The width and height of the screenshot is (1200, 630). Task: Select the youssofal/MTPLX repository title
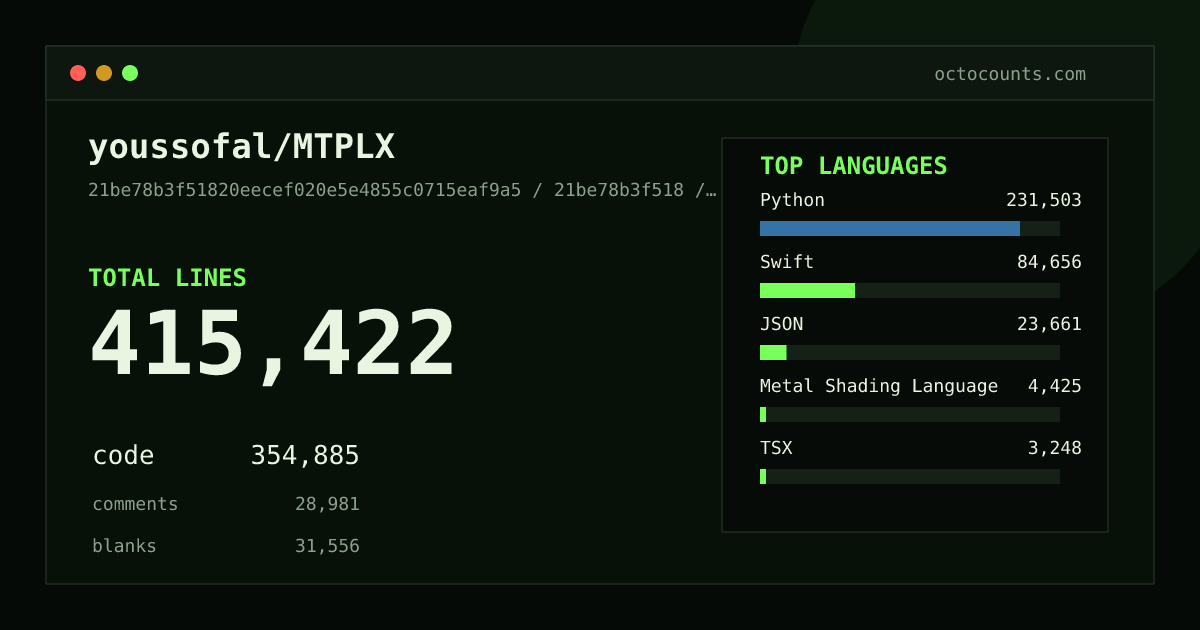(241, 147)
